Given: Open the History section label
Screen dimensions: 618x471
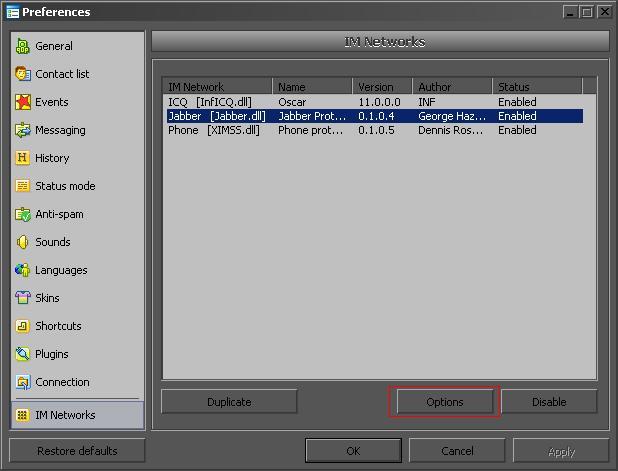Looking at the screenshot, I should pyautogui.click(x=52, y=158).
